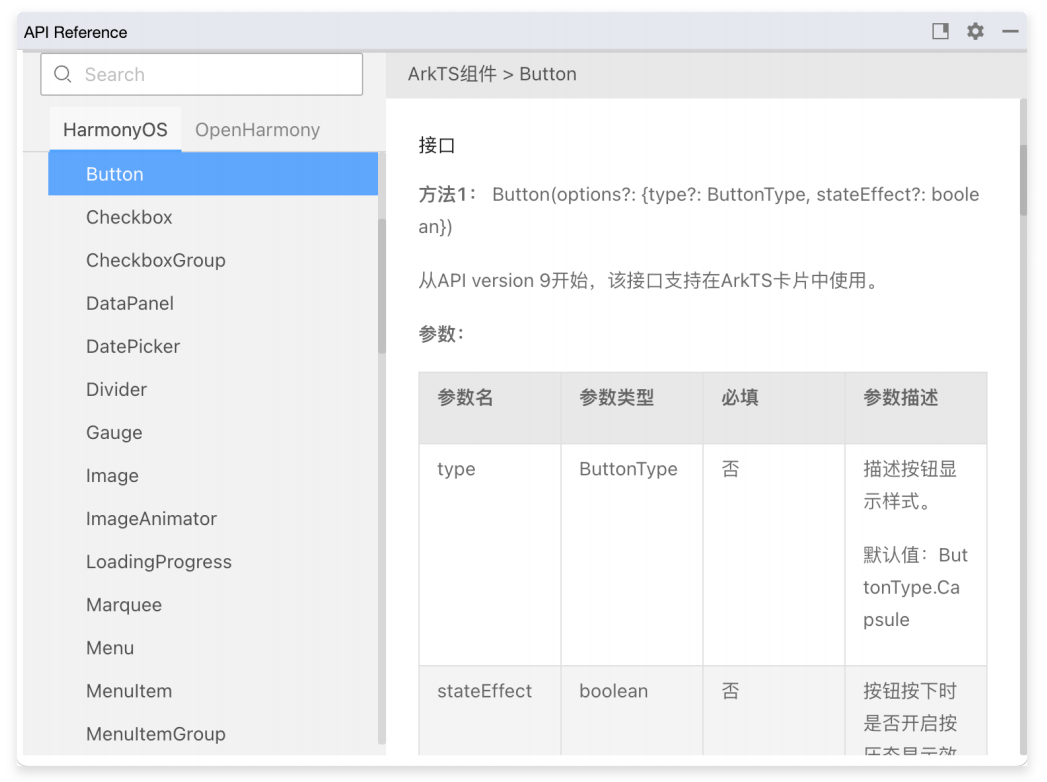Click the 参数: label
The height and width of the screenshot is (782, 1047).
tap(441, 334)
